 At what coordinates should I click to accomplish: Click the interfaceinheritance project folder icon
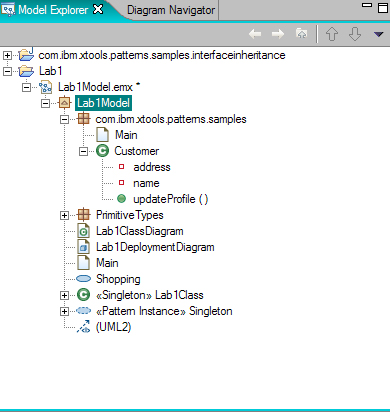tap(26, 54)
